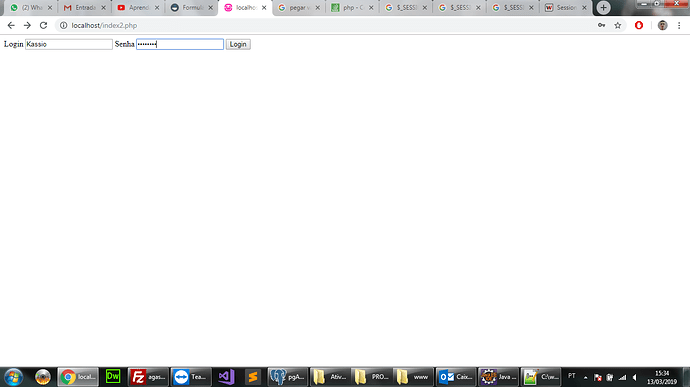Image resolution: width=690 pixels, height=387 pixels.
Task: Open FileZilla from the taskbar
Action: point(148,377)
